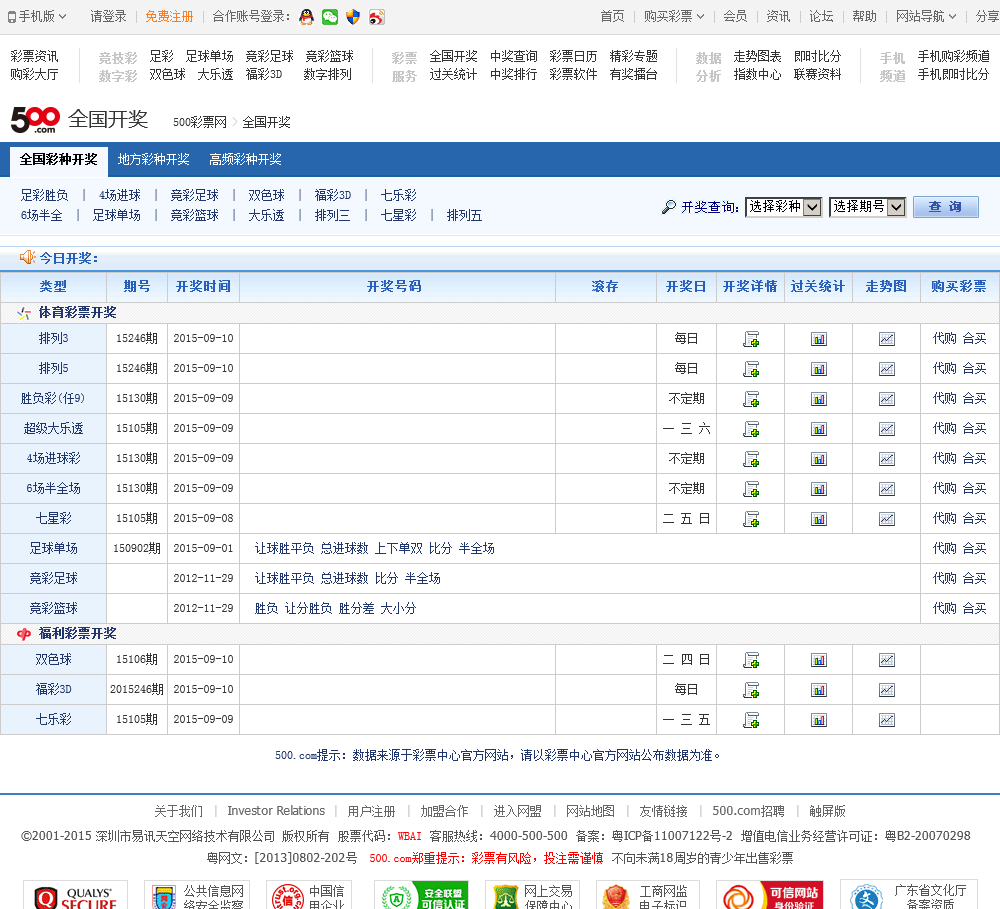Image resolution: width=1000 pixels, height=909 pixels.
Task: Click the 查询 button
Action: pos(945,207)
